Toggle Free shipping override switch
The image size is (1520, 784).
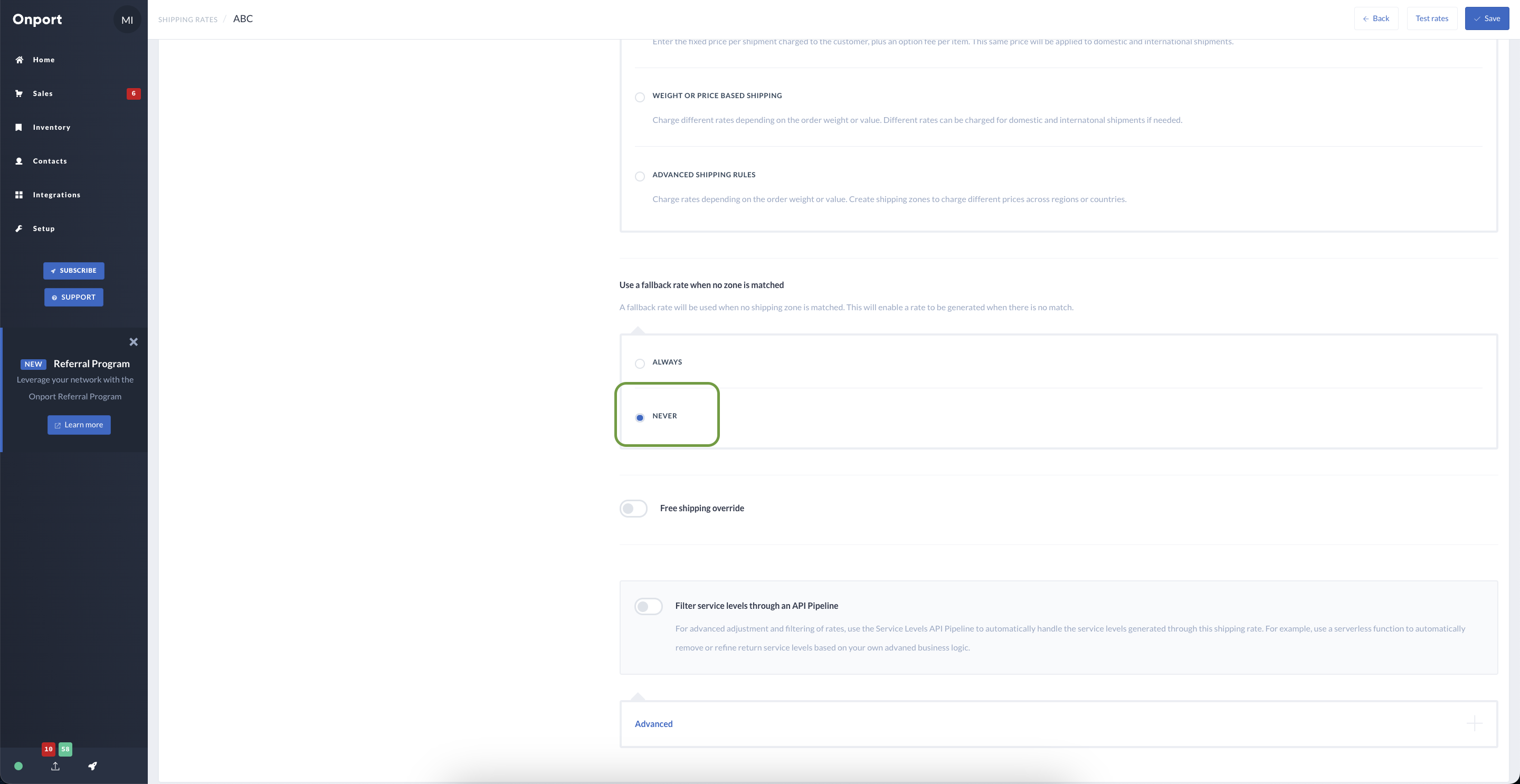click(x=633, y=509)
